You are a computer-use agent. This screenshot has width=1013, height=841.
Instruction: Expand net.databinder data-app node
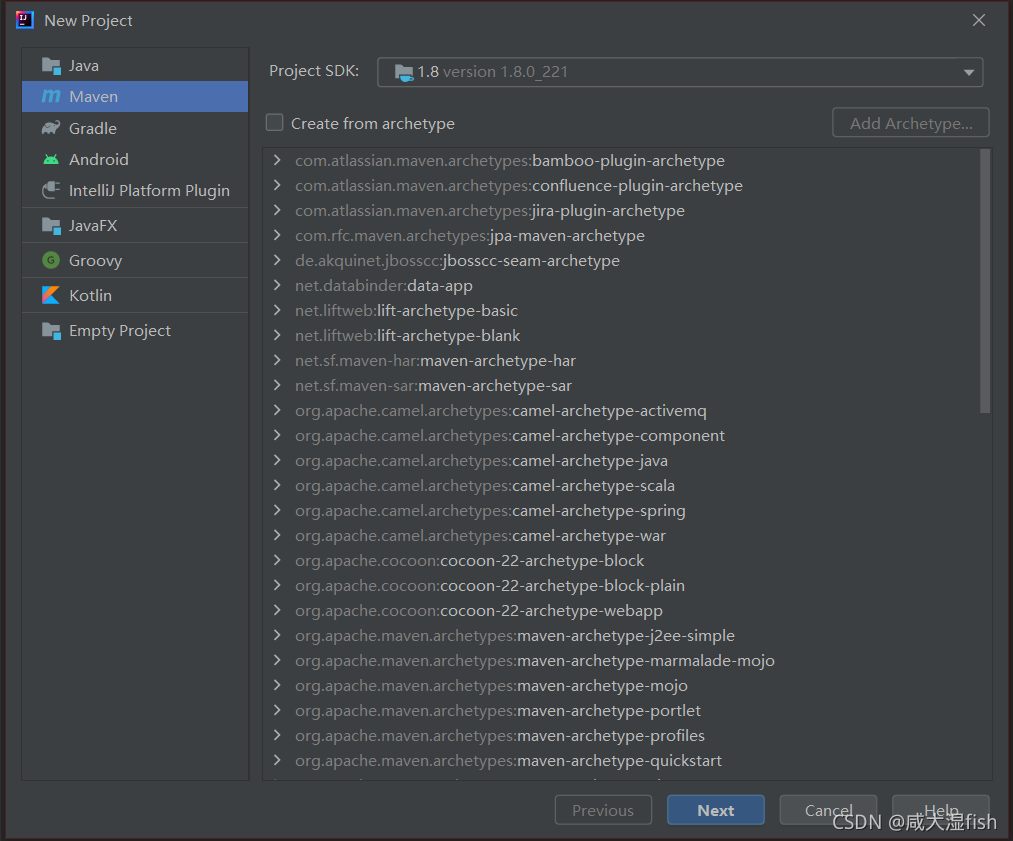click(277, 285)
